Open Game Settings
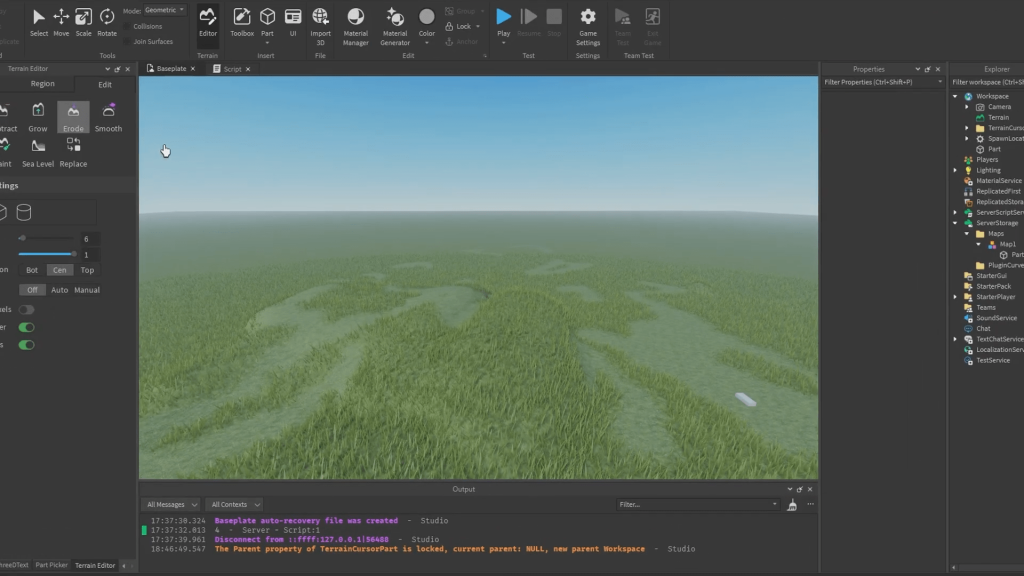1024x576 pixels. (588, 27)
